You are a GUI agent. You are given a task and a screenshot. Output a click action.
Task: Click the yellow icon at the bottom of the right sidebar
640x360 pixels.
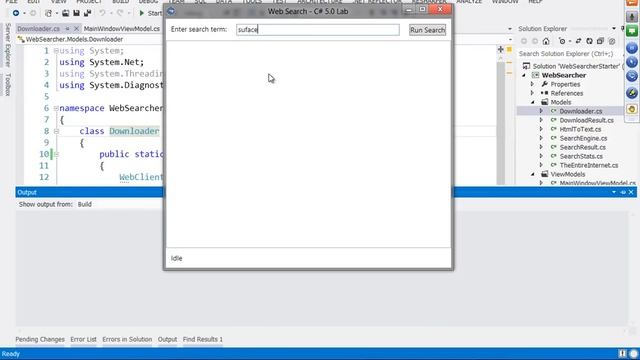point(632,109)
